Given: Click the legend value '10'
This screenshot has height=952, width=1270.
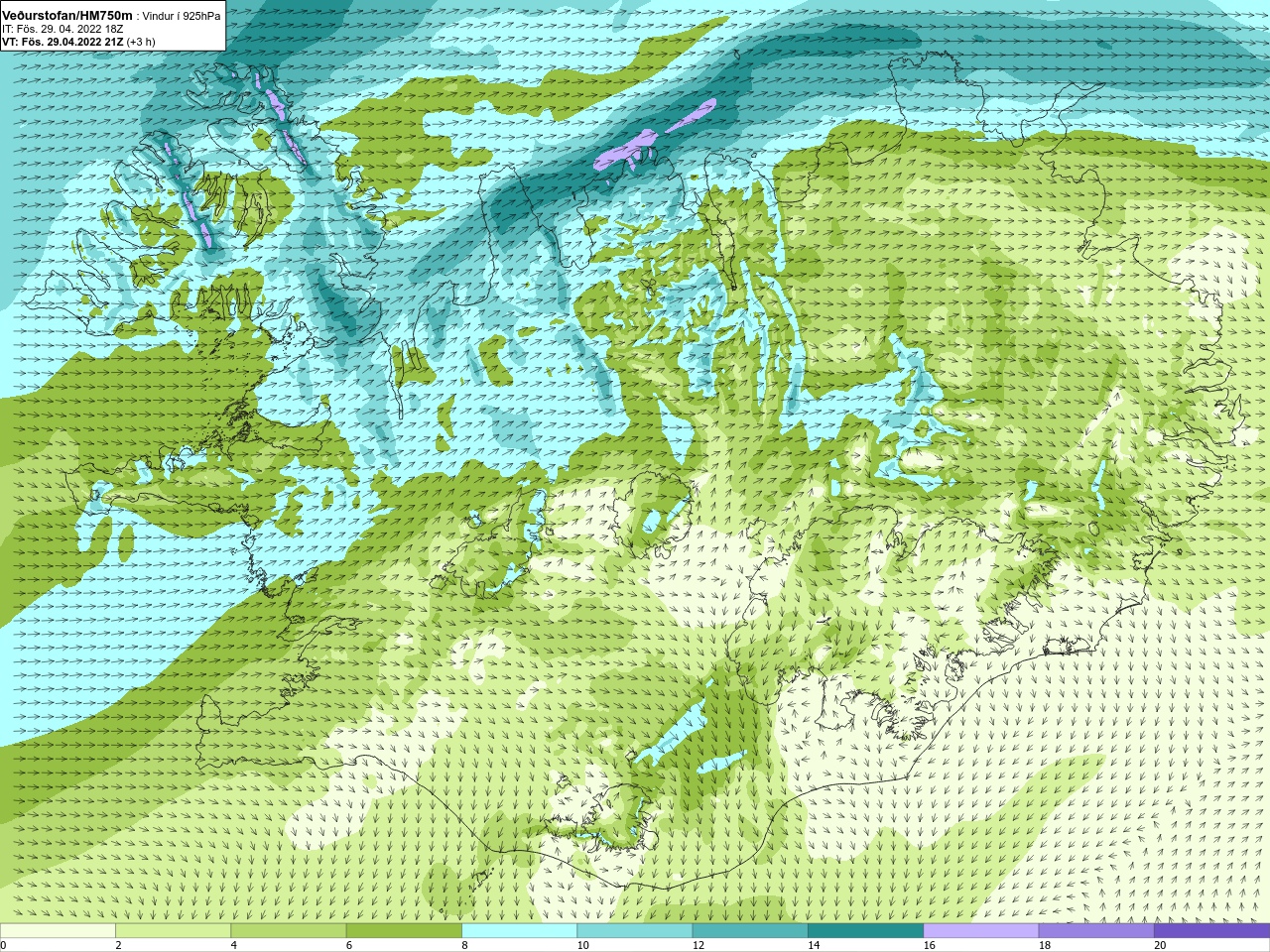Looking at the screenshot, I should point(582,945).
